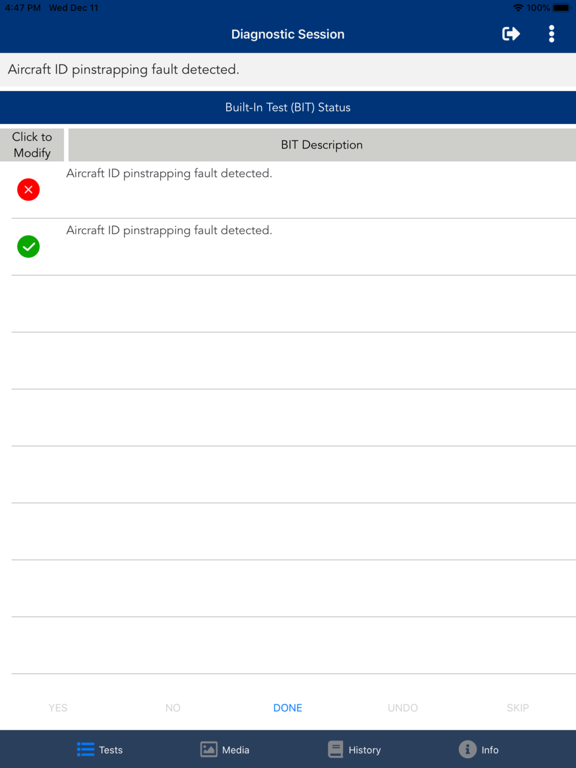Tap the BIT Description column header
This screenshot has height=768, width=576.
(322, 145)
